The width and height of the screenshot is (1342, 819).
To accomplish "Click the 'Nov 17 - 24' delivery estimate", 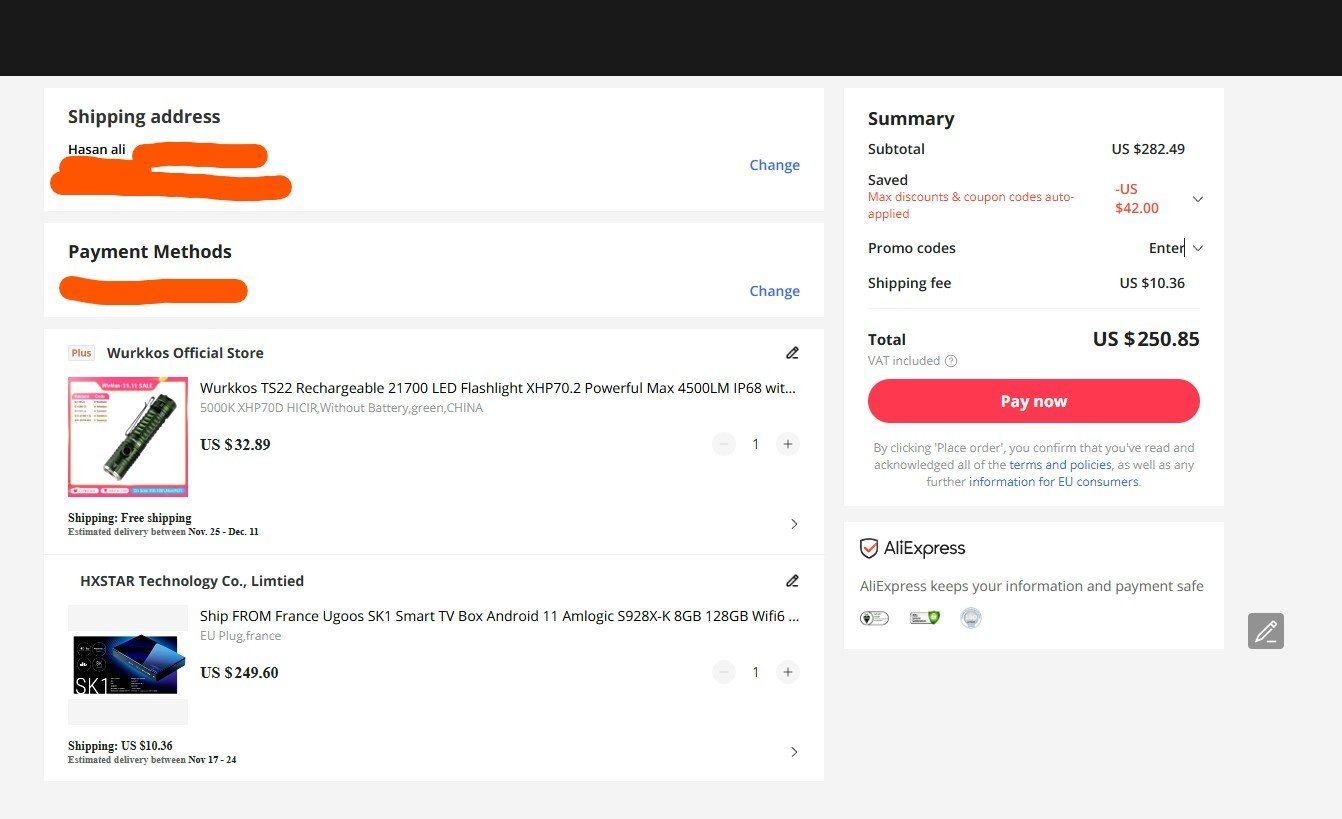I will pos(212,760).
